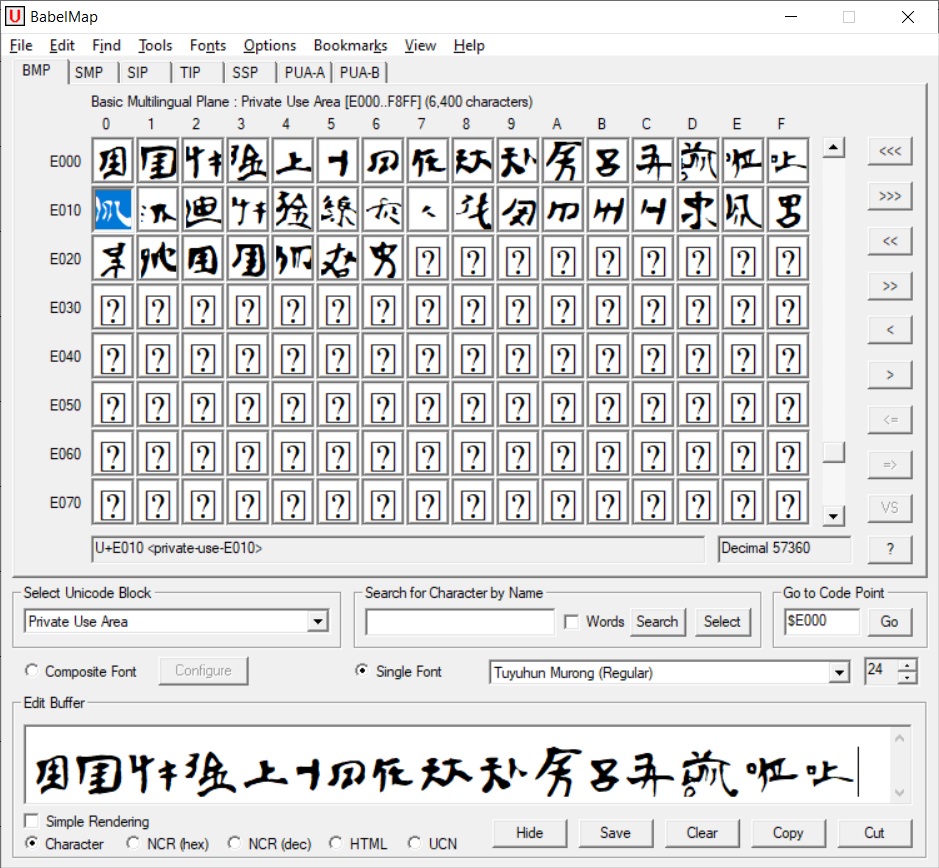Viewport: 939px width, 868px height.
Task: Jump back with the <<< navigation button
Action: tap(890, 151)
